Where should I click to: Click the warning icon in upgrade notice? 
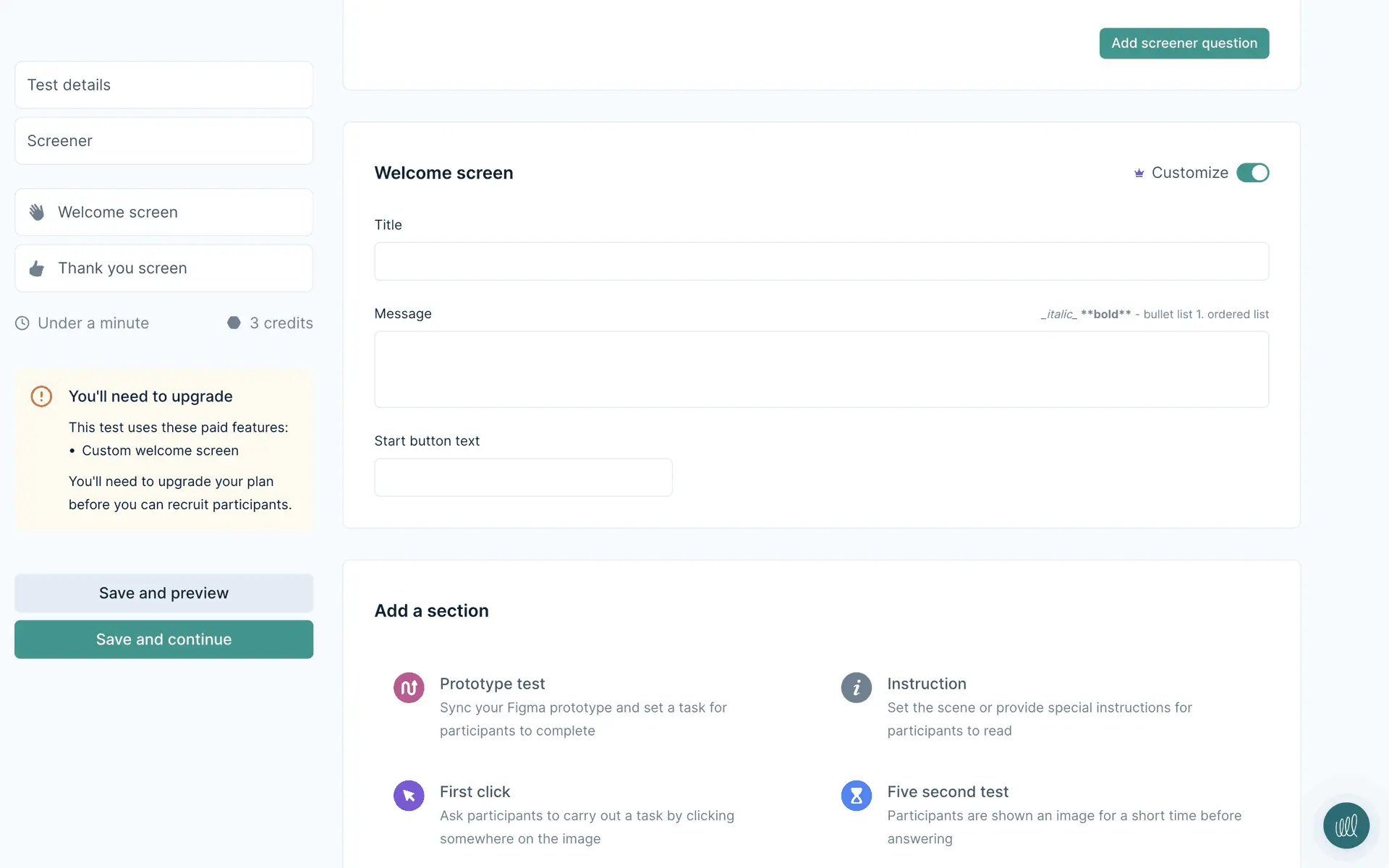pos(41,396)
